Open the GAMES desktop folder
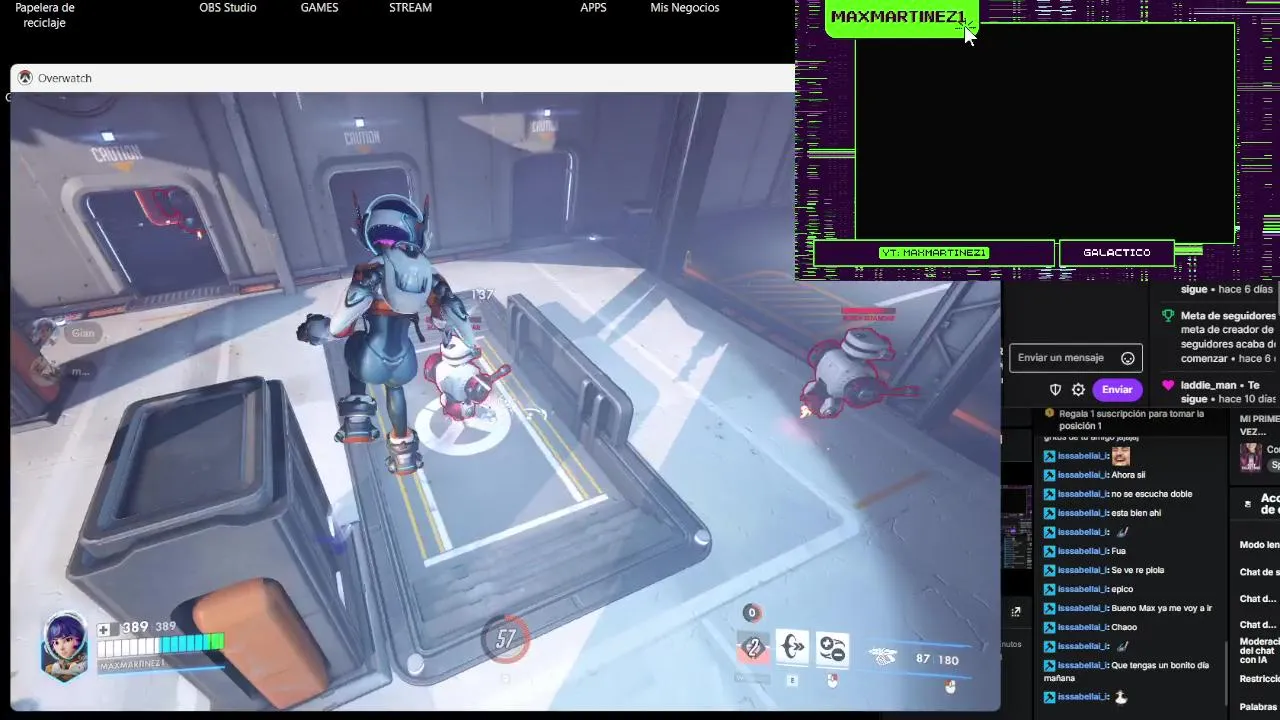This screenshot has height=720, width=1280. click(x=319, y=8)
